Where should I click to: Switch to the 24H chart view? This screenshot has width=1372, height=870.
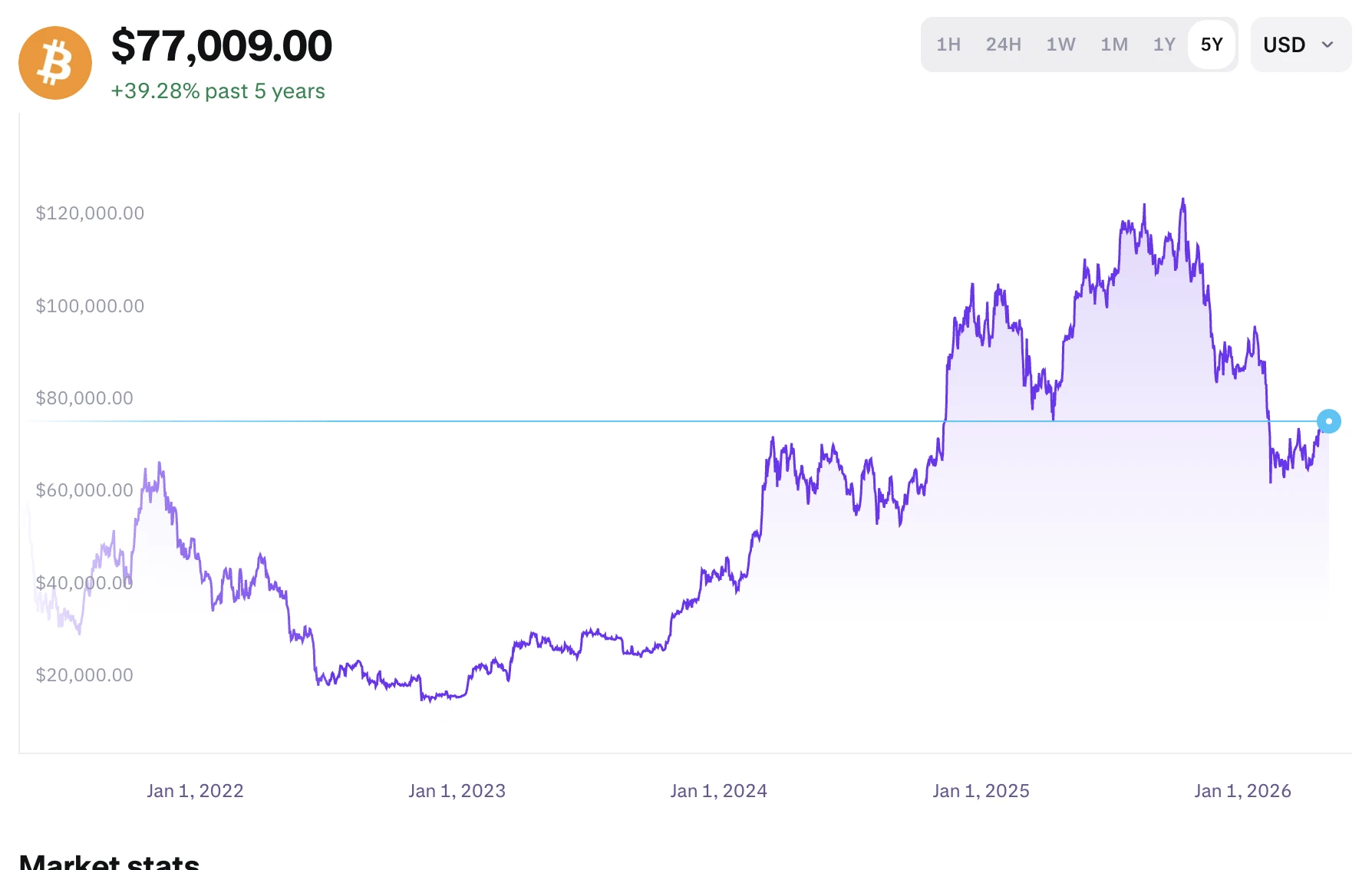(1003, 44)
